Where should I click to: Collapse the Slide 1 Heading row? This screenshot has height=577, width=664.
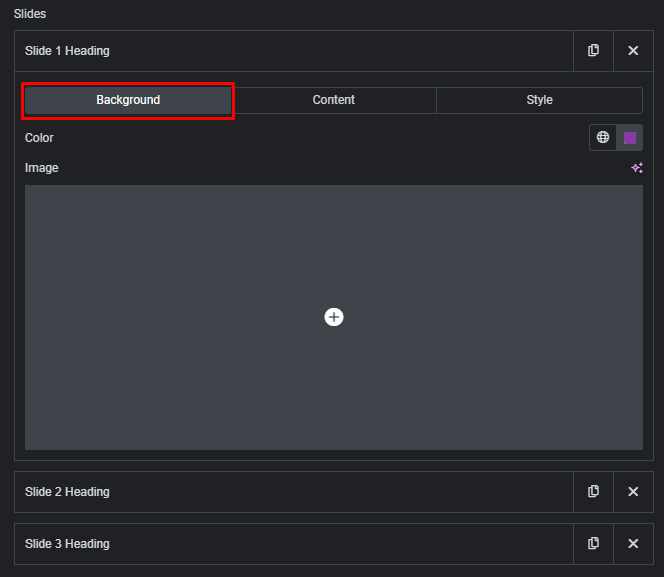[x=294, y=51]
